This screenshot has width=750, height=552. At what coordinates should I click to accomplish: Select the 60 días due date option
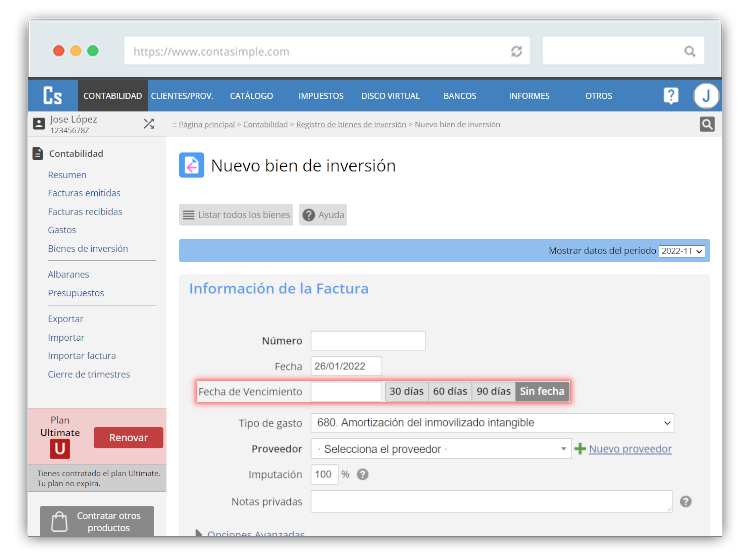point(450,391)
